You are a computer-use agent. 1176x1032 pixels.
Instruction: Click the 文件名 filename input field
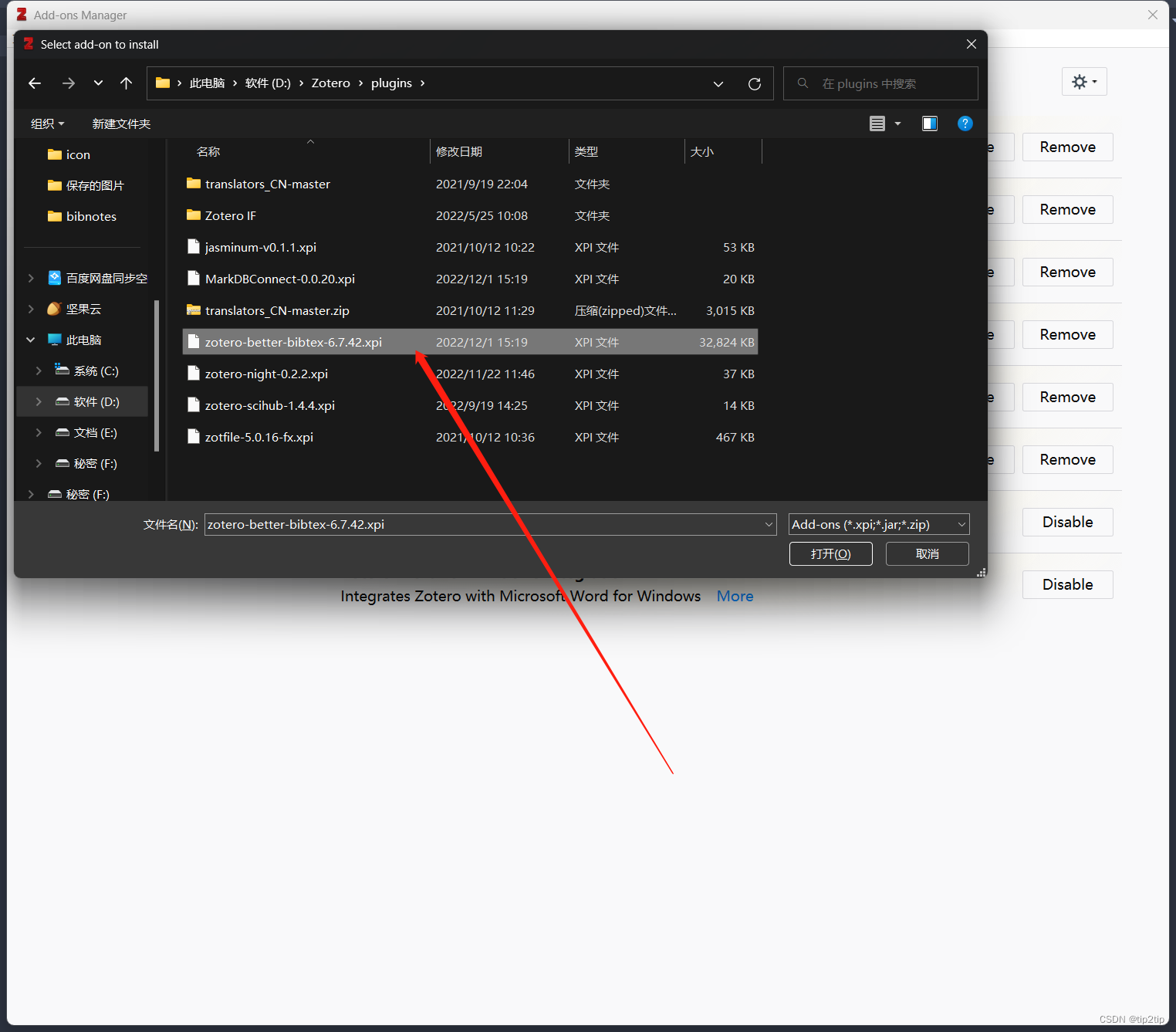[x=490, y=524]
